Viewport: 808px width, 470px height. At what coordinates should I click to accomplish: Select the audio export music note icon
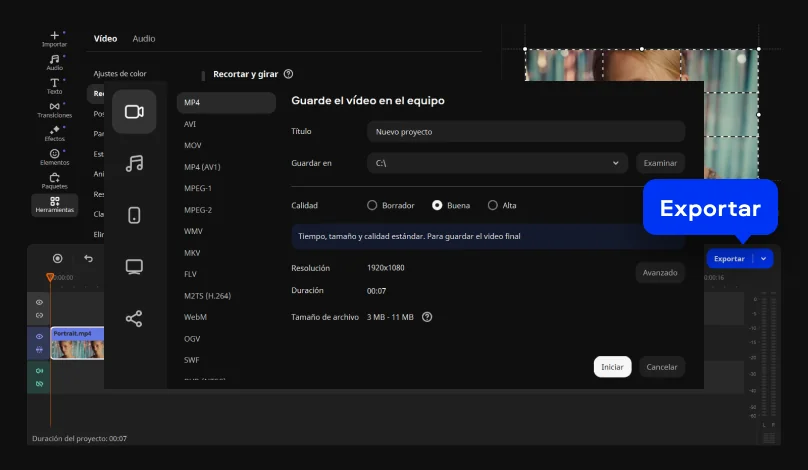(134, 163)
